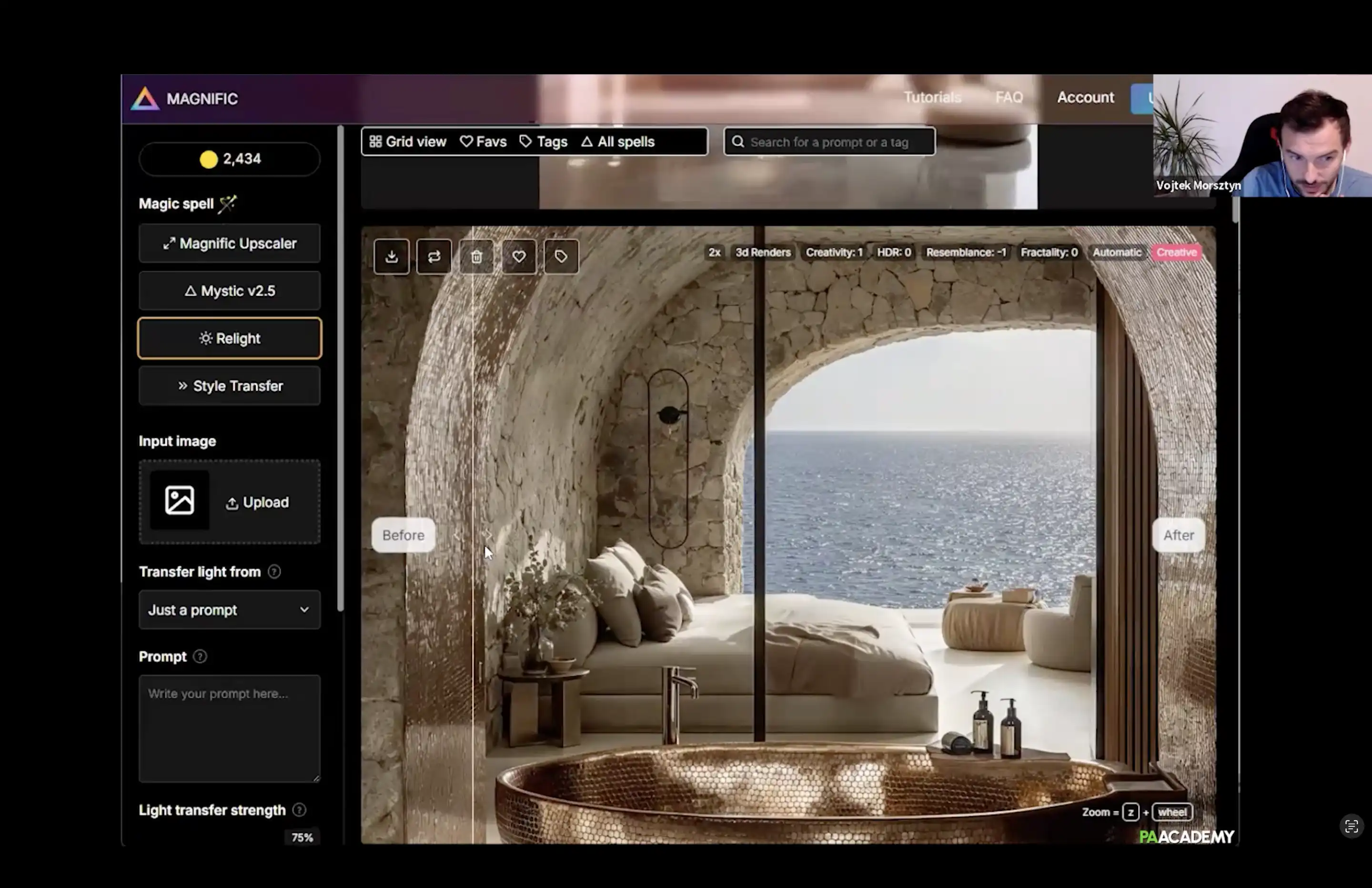
Task: Download the image with the download icon
Action: (x=392, y=257)
